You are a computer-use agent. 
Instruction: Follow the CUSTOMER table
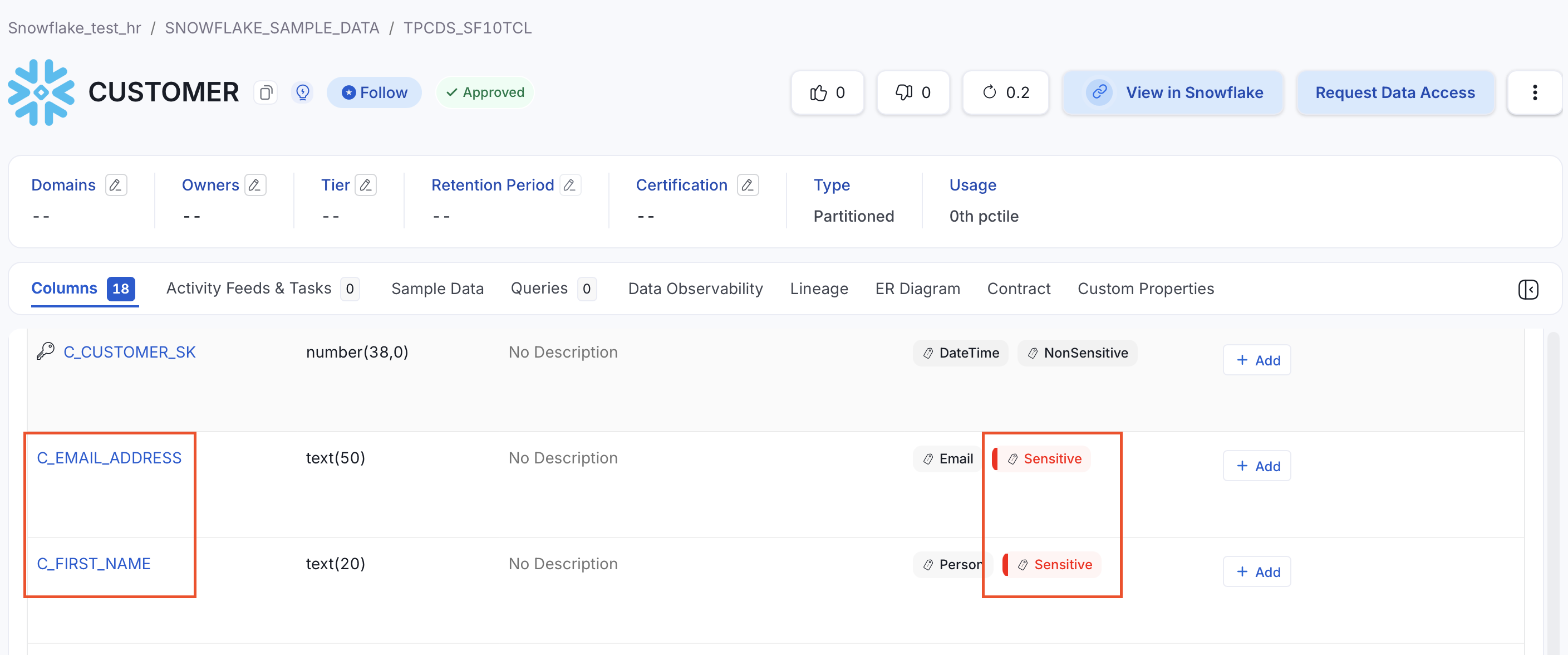tap(375, 92)
